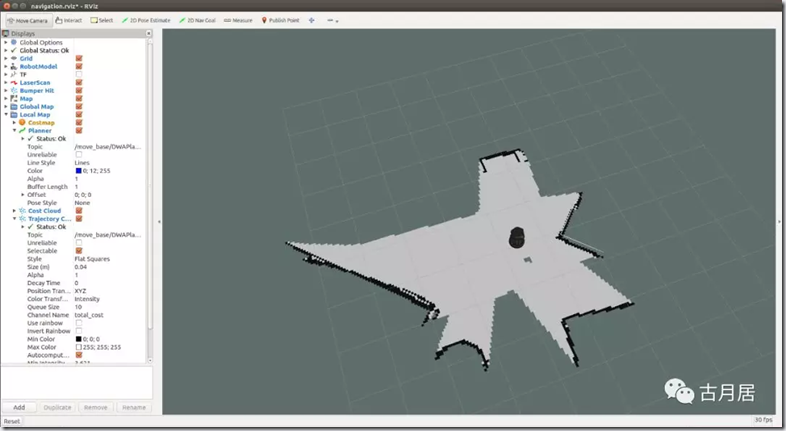Screen dimensions: 786x431
Task: Toggle the Cost Cloud checkbox
Action: point(79,210)
